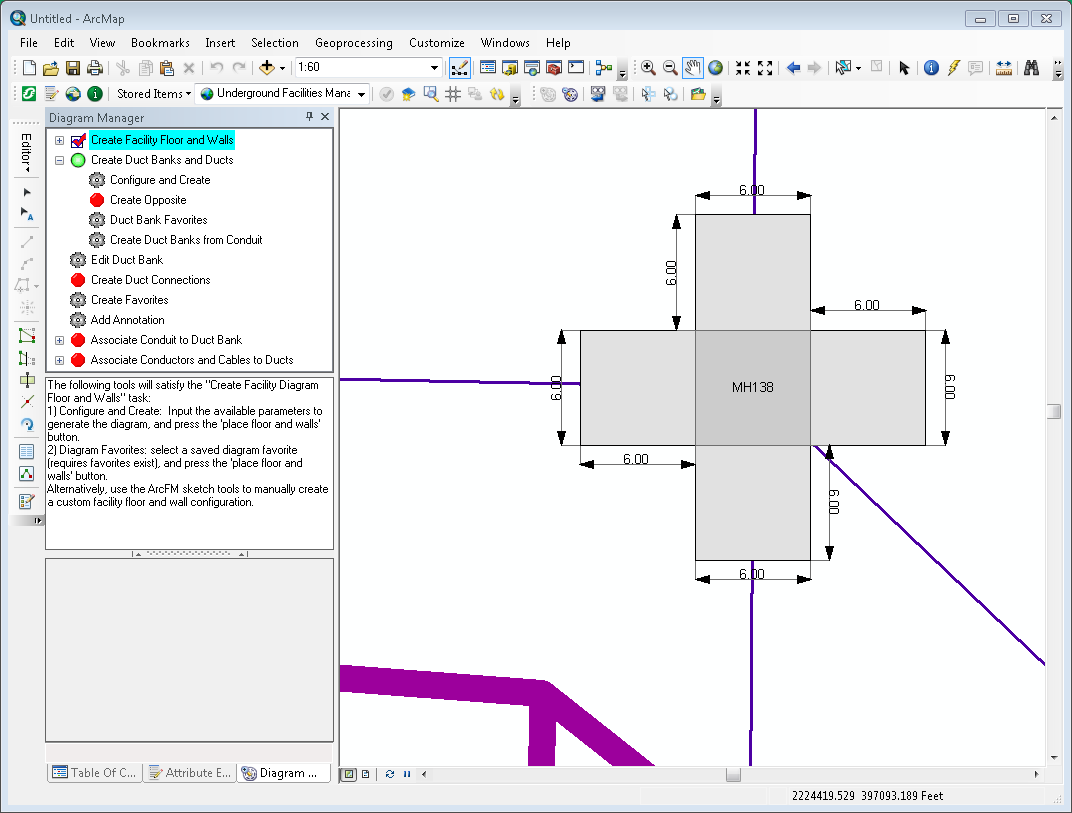Click the Hyperlink lightning bolt tool

[x=953, y=68]
